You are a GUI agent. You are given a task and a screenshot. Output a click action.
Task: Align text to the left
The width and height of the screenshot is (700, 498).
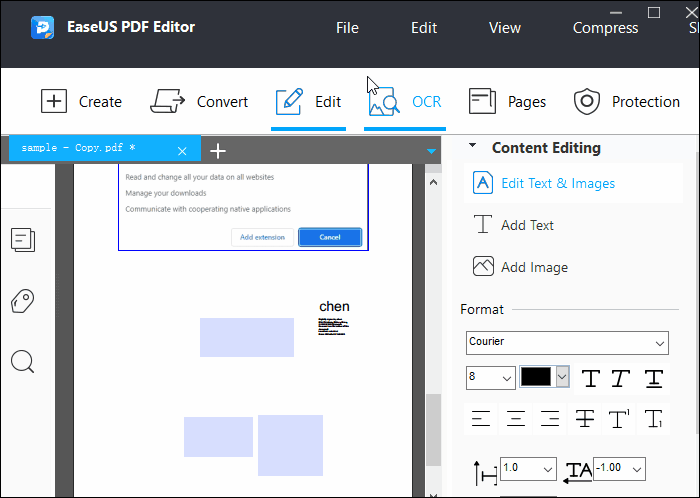pyautogui.click(x=481, y=419)
